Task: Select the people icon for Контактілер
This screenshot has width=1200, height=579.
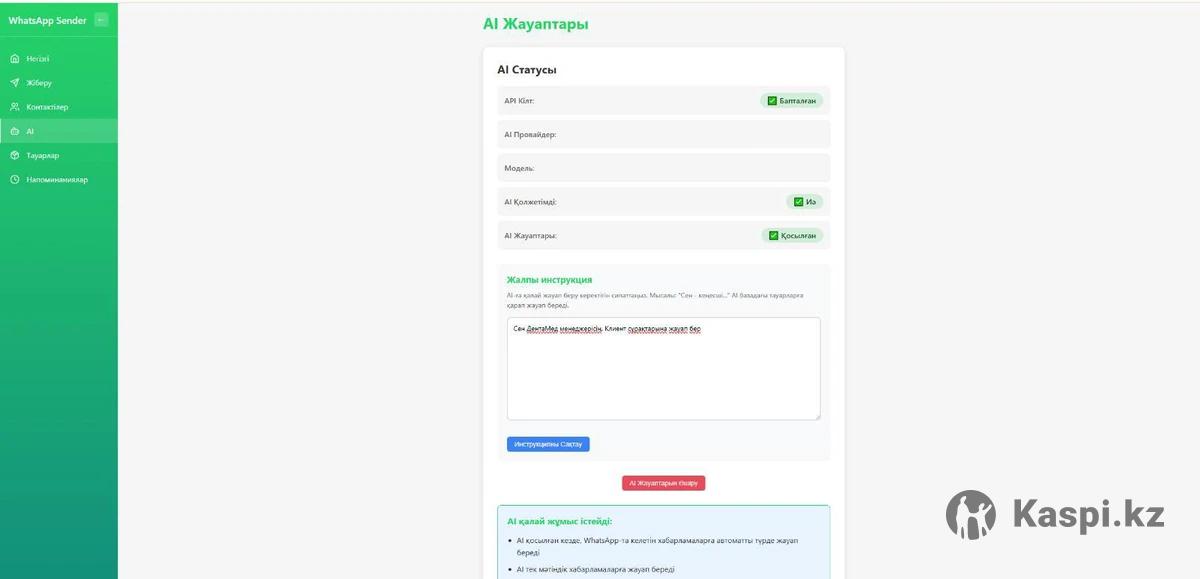Action: (x=15, y=107)
